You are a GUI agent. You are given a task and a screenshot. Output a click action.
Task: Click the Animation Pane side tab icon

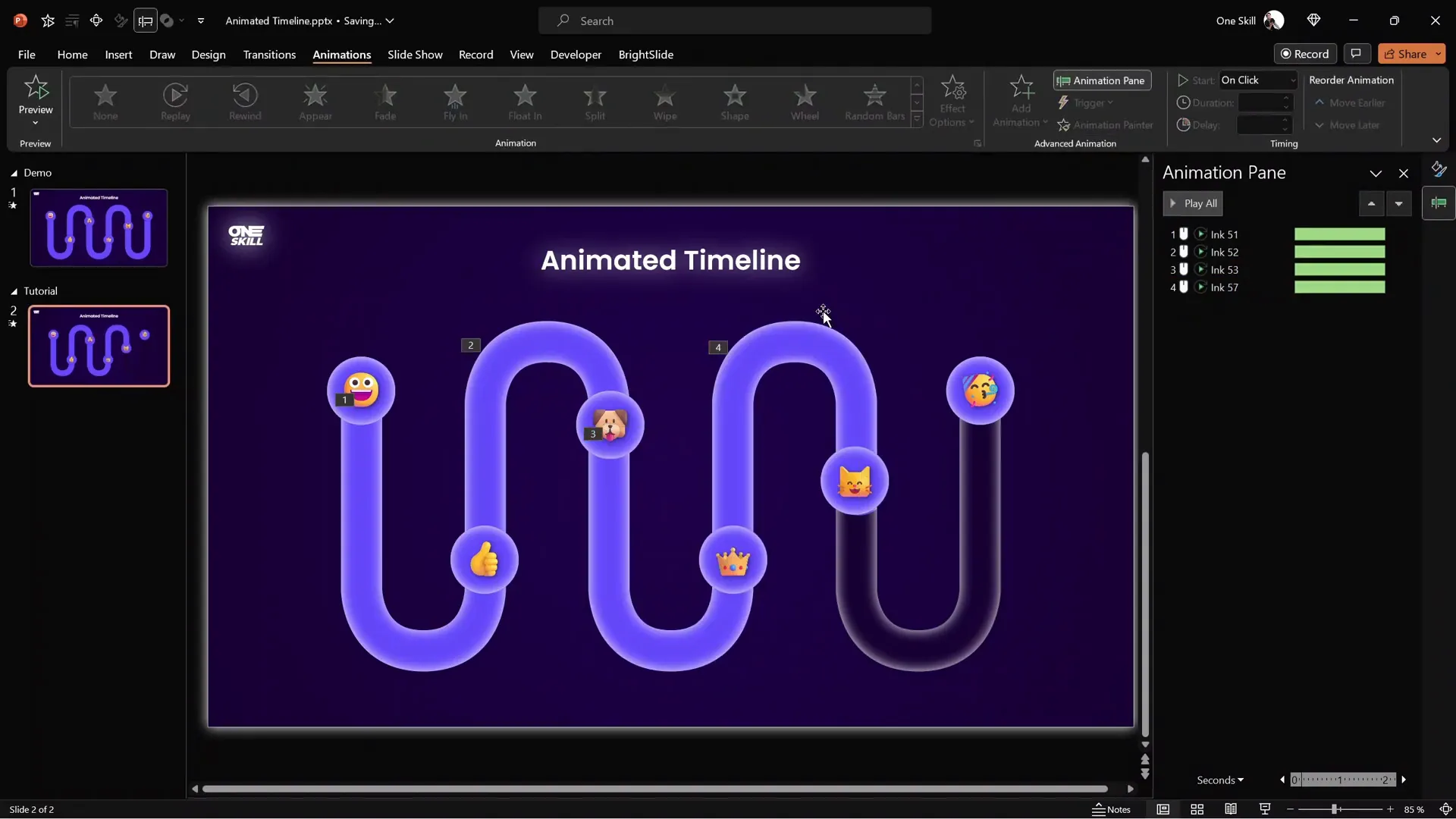[x=1439, y=203]
